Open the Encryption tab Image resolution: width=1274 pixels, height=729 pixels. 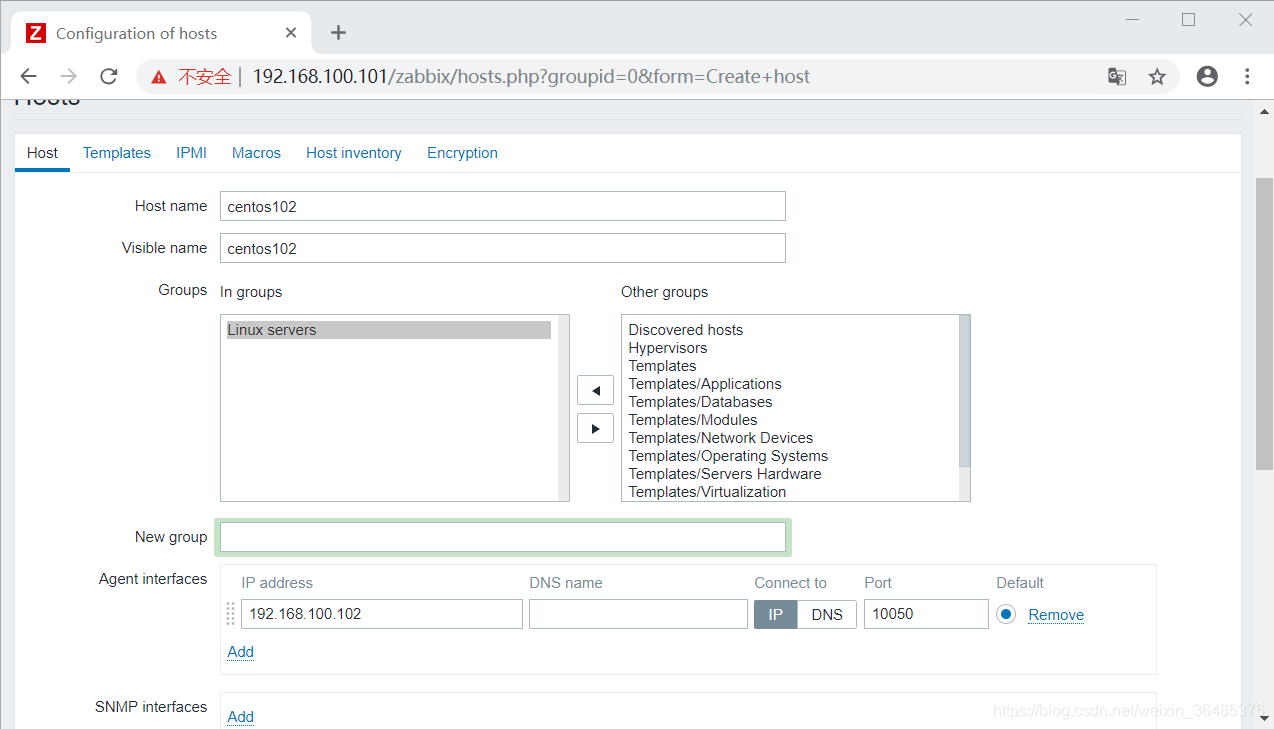click(462, 153)
